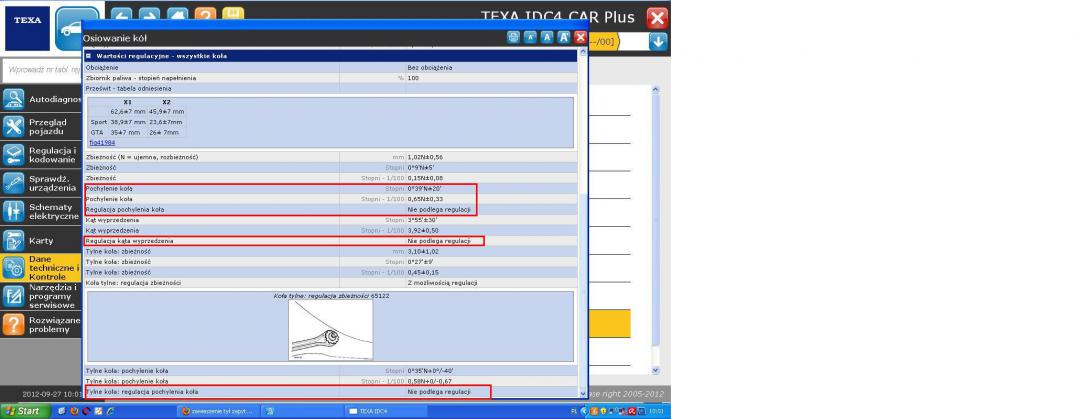This screenshot has height=419, width=1074.
Task: Click the taskbar clock showing 10:01
Action: click(656, 411)
